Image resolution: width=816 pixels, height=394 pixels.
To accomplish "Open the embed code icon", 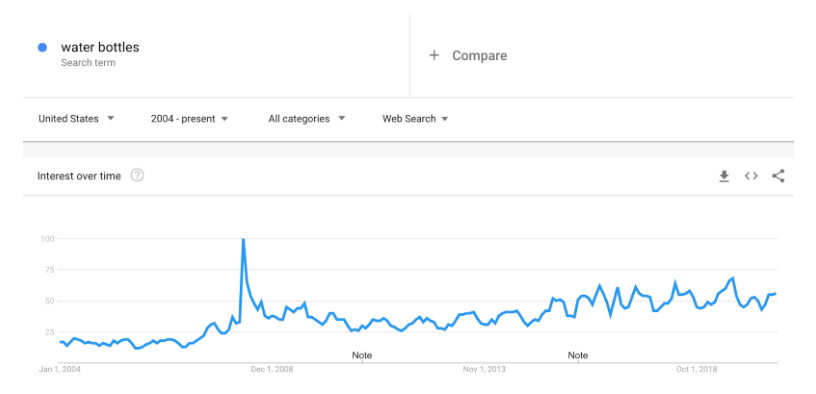I will pyautogui.click(x=751, y=176).
